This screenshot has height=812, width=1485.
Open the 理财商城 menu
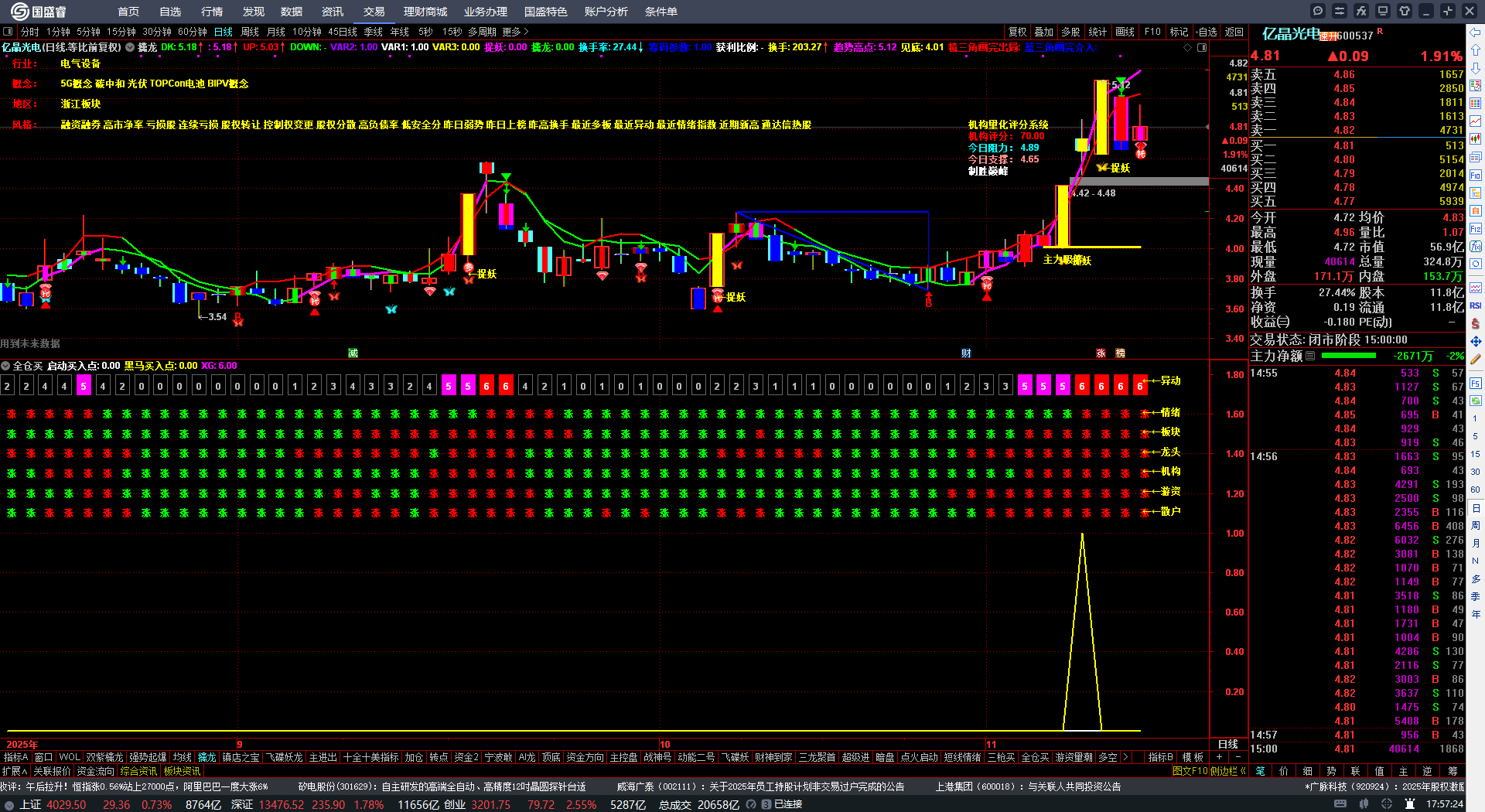click(425, 12)
